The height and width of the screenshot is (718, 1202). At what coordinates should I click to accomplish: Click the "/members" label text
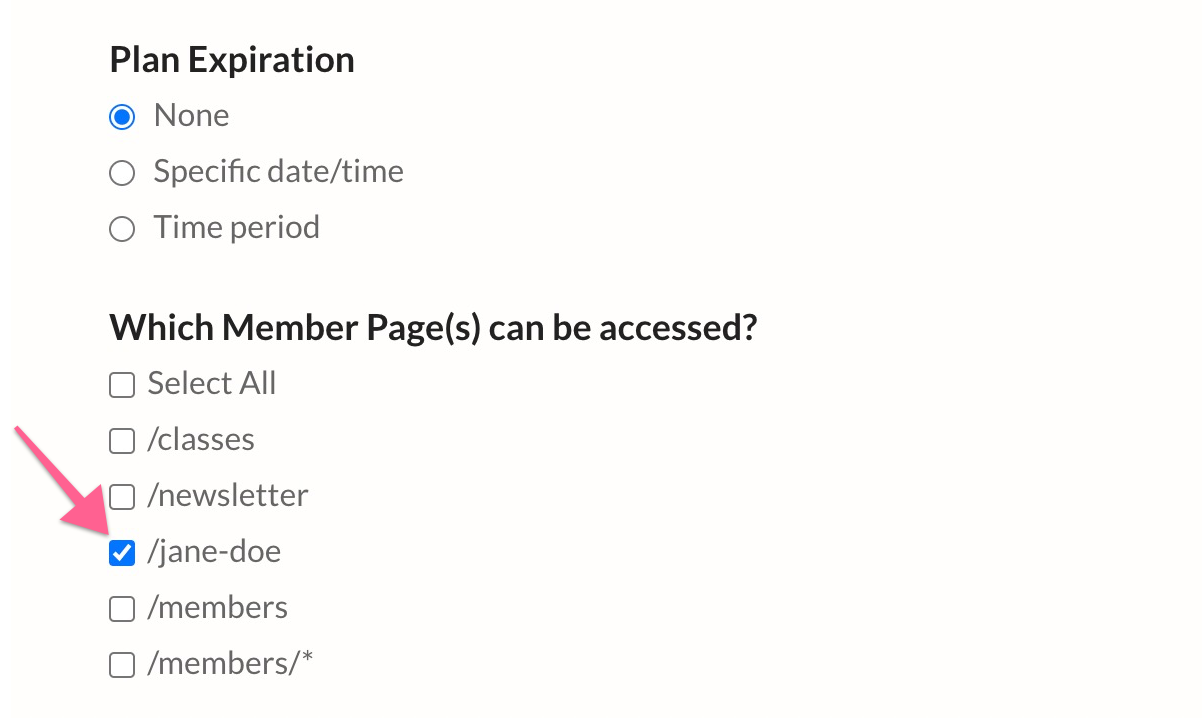(x=217, y=607)
